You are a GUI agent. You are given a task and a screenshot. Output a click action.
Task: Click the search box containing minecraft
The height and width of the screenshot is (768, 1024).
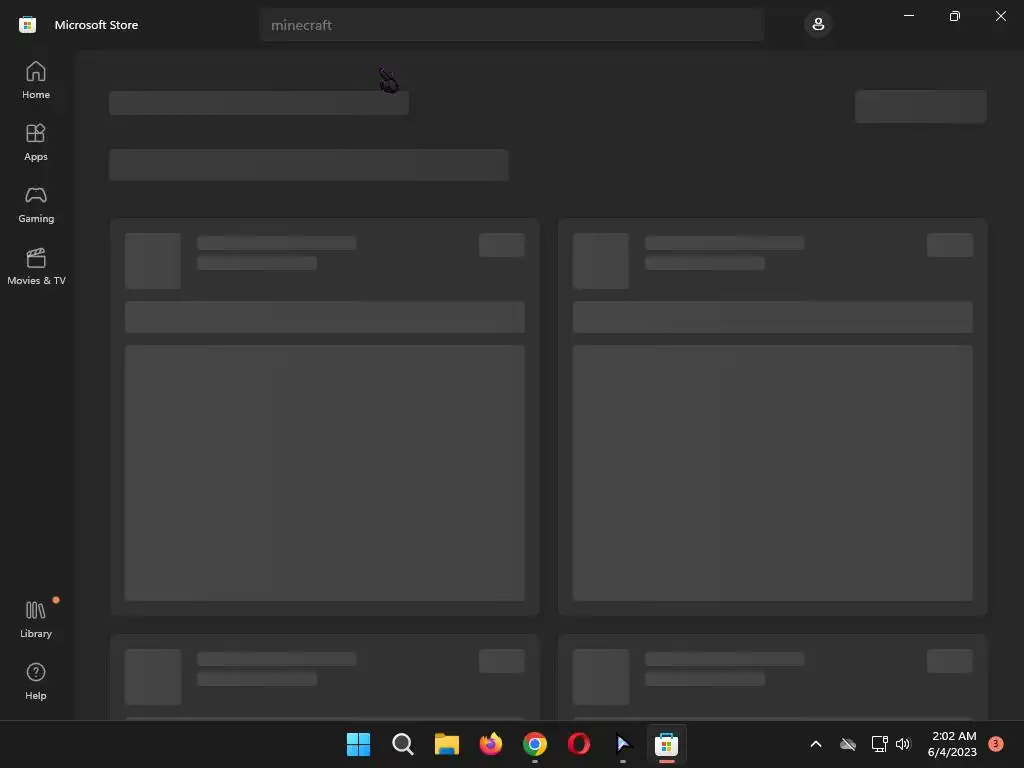tap(512, 25)
